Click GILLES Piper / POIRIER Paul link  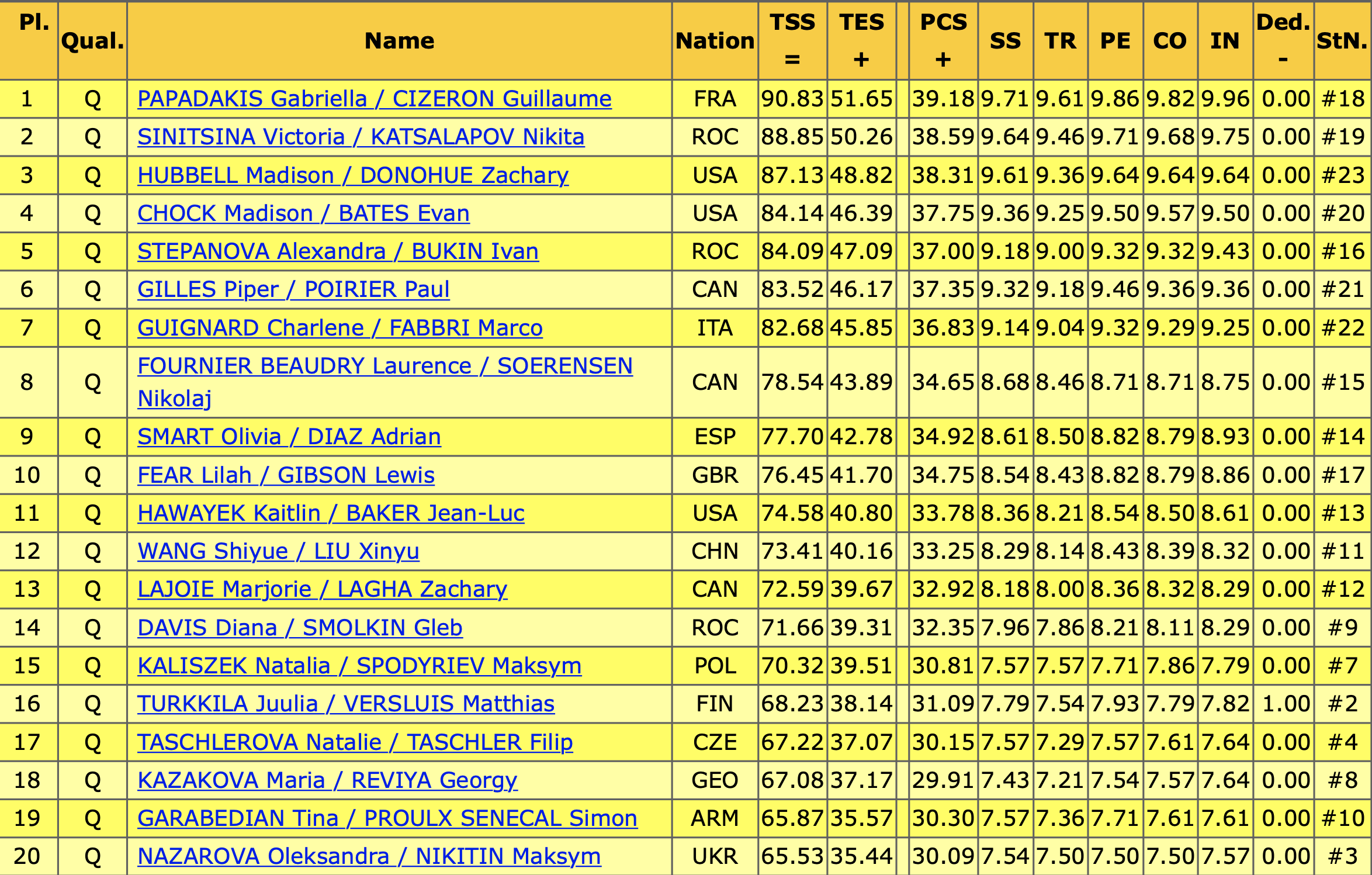tap(293, 289)
